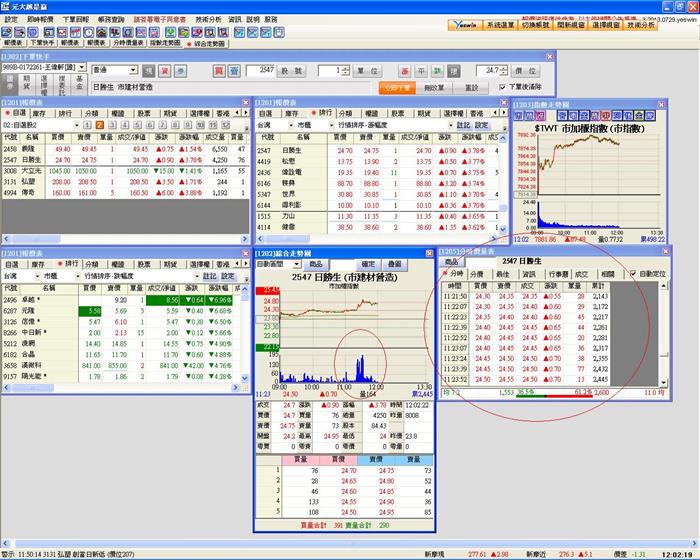Click the stock code input field showing 2547
Image resolution: width=700 pixels, height=560 pixels.
coord(260,71)
